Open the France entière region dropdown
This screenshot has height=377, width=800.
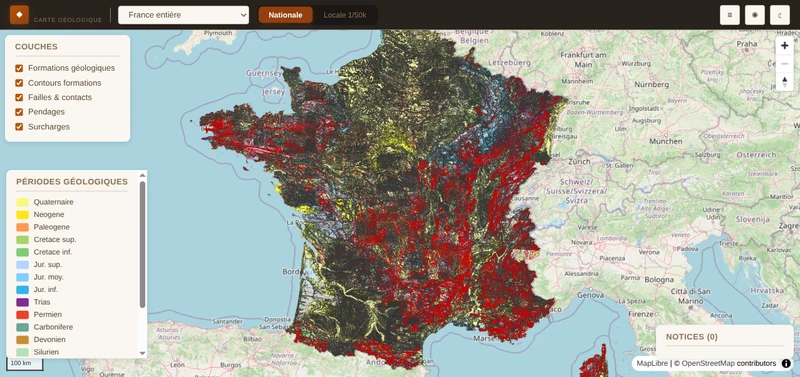[x=184, y=15]
